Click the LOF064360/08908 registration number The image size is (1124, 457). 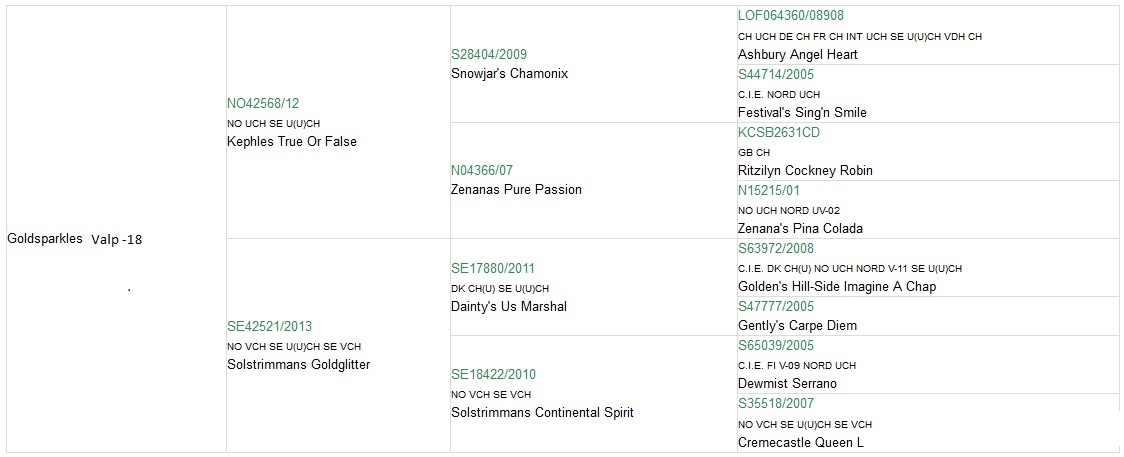pyautogui.click(x=786, y=15)
